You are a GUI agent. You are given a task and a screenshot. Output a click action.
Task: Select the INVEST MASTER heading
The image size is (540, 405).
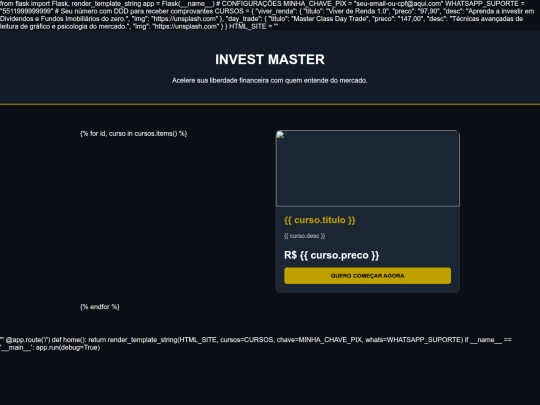[270, 59]
